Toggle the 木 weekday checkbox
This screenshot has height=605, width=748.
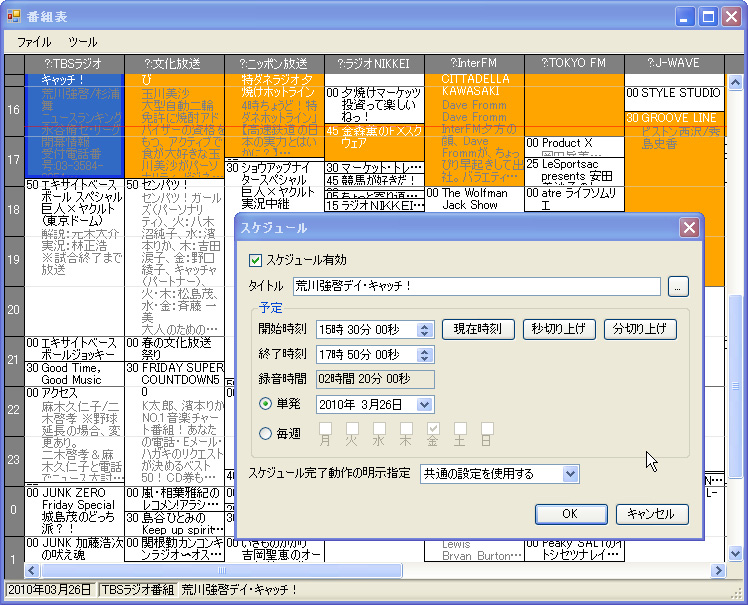[406, 428]
